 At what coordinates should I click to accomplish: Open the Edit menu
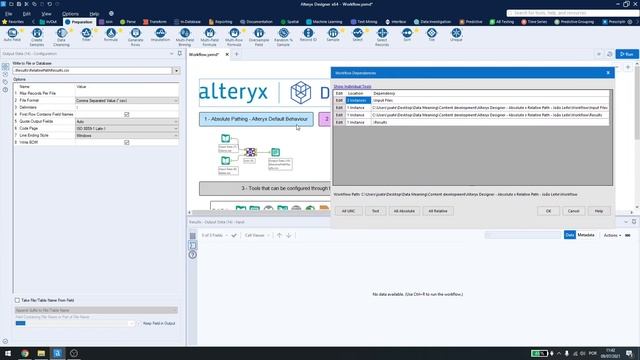click(27, 13)
